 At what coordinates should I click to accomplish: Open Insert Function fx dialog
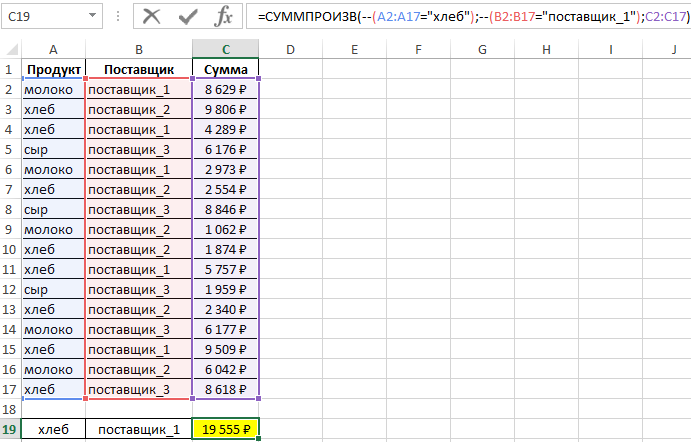point(224,16)
